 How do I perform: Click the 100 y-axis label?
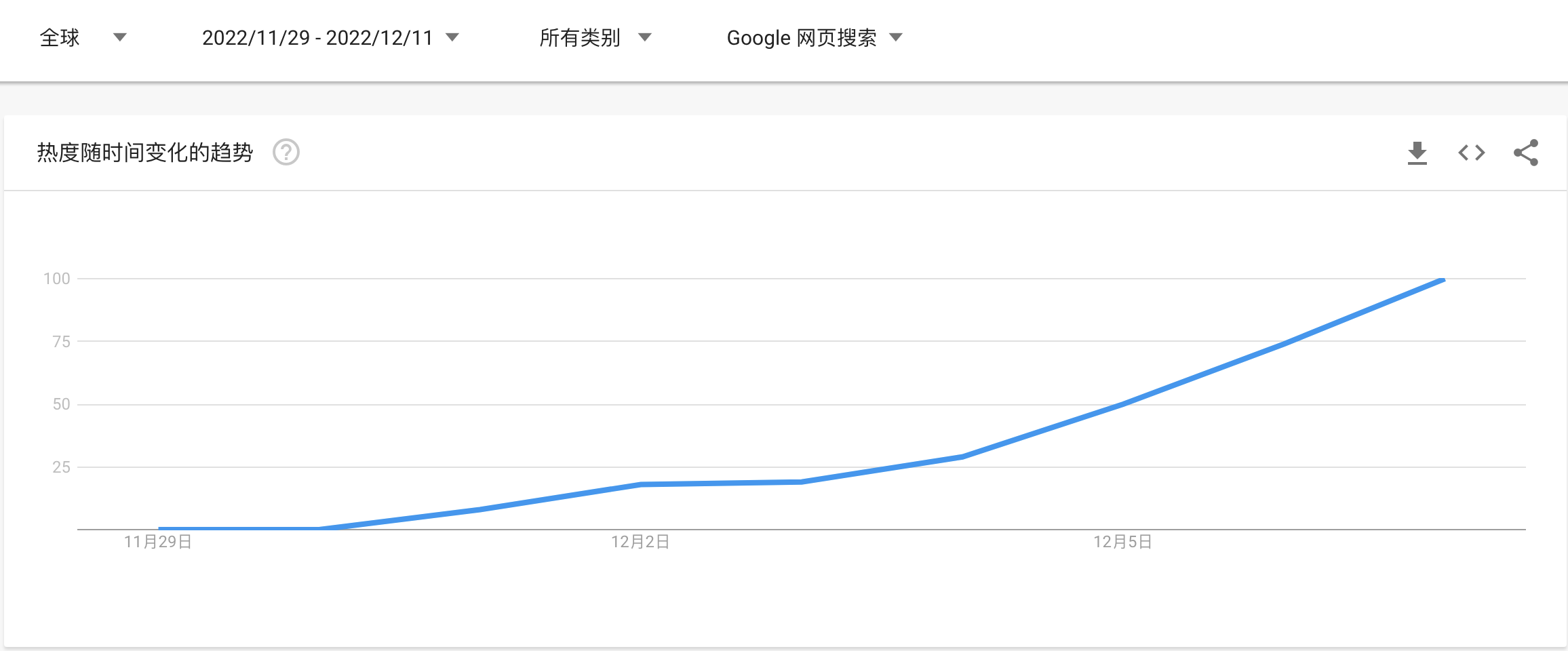click(x=57, y=279)
